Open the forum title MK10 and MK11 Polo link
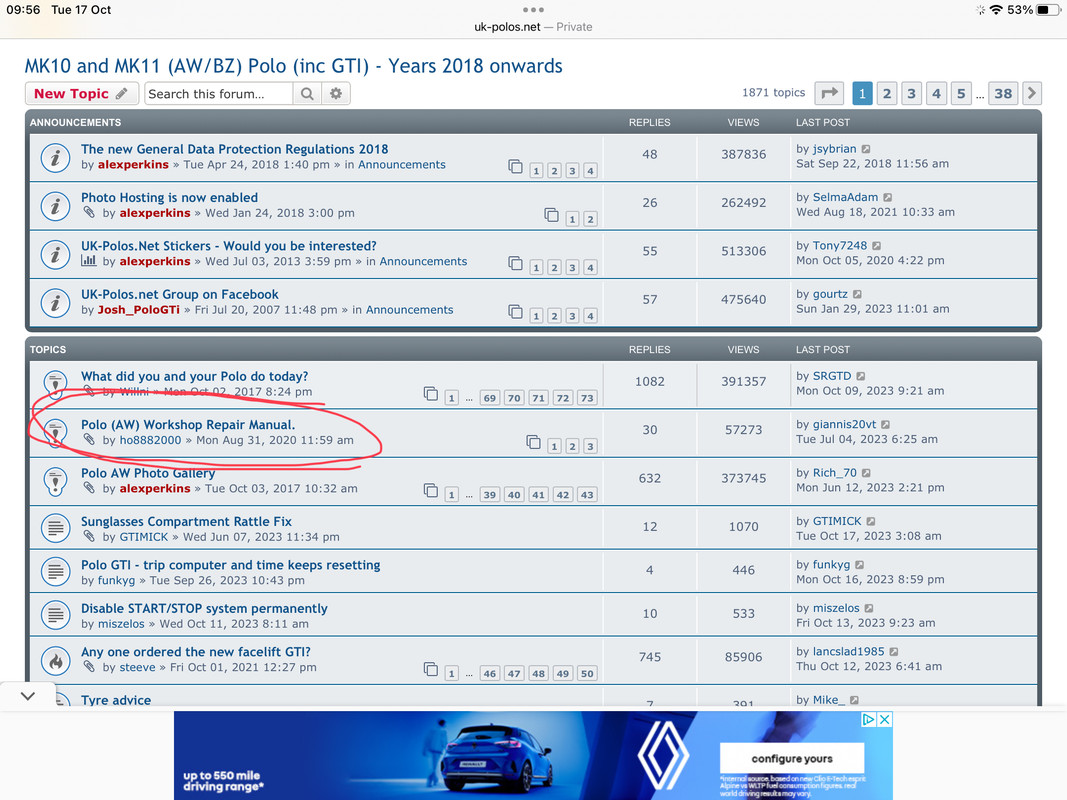 (293, 66)
